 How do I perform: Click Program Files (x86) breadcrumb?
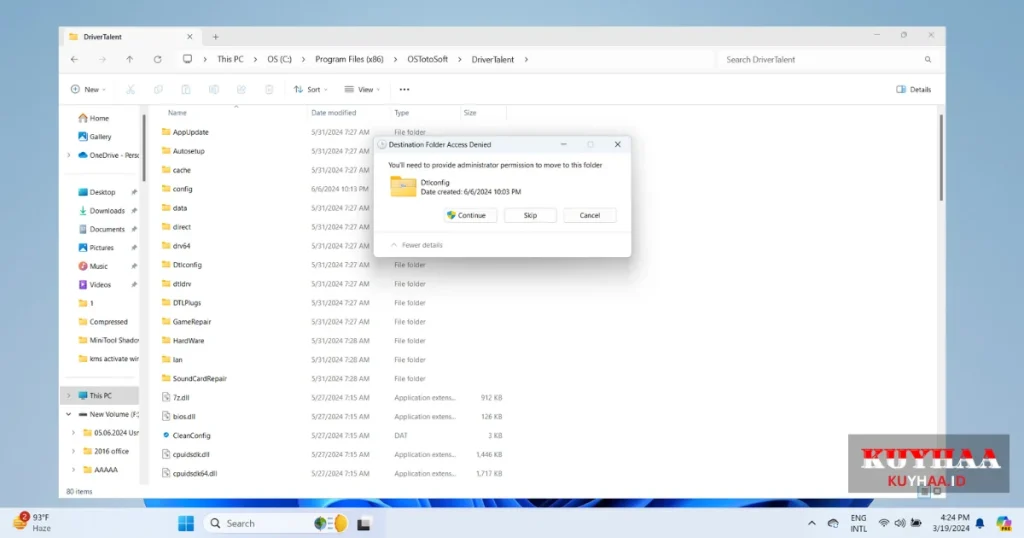(349, 59)
